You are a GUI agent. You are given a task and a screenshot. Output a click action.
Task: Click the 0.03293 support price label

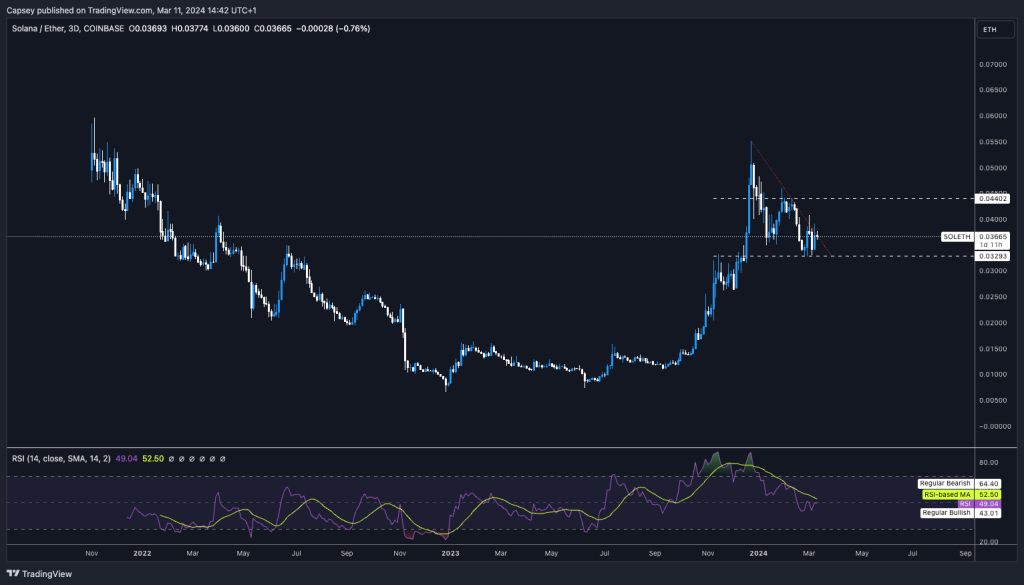click(993, 256)
